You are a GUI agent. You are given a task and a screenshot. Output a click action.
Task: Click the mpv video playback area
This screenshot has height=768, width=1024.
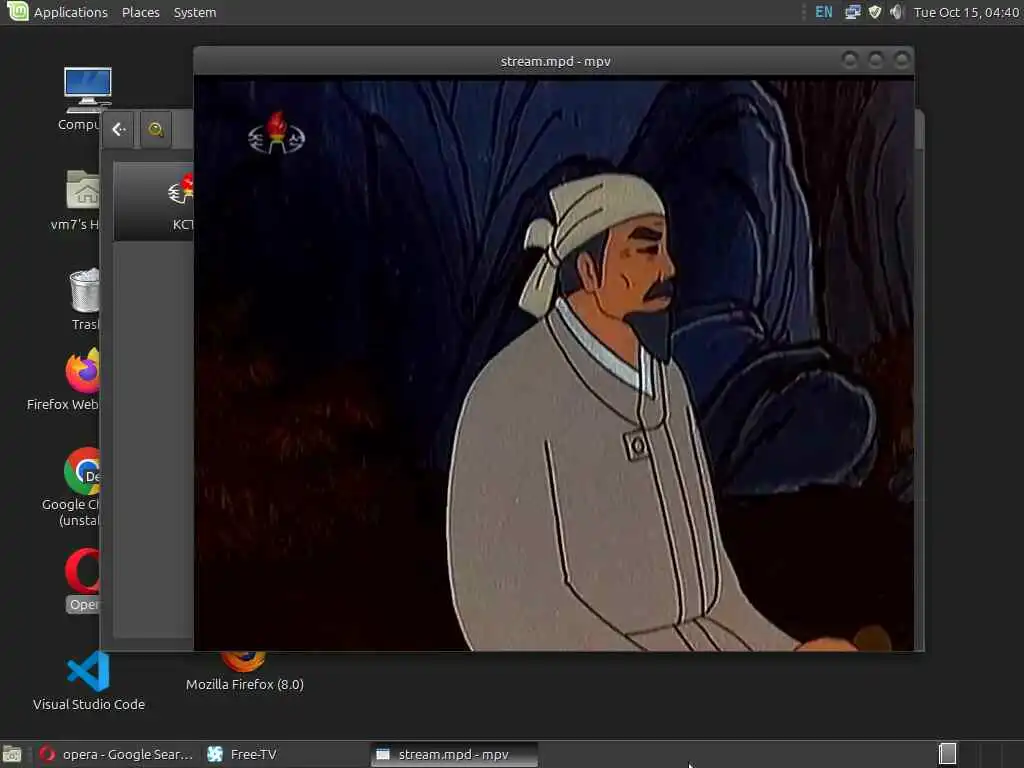point(554,363)
